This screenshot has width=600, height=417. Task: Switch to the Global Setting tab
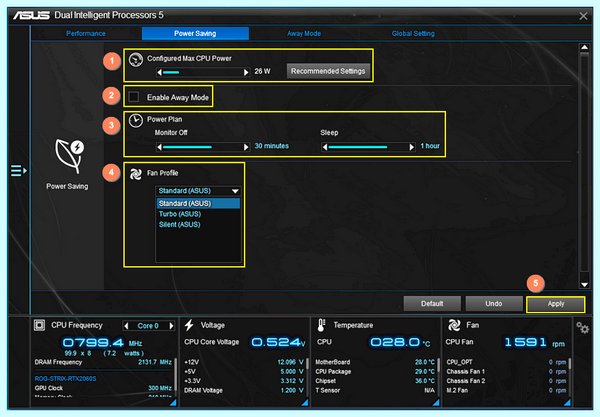tap(413, 34)
